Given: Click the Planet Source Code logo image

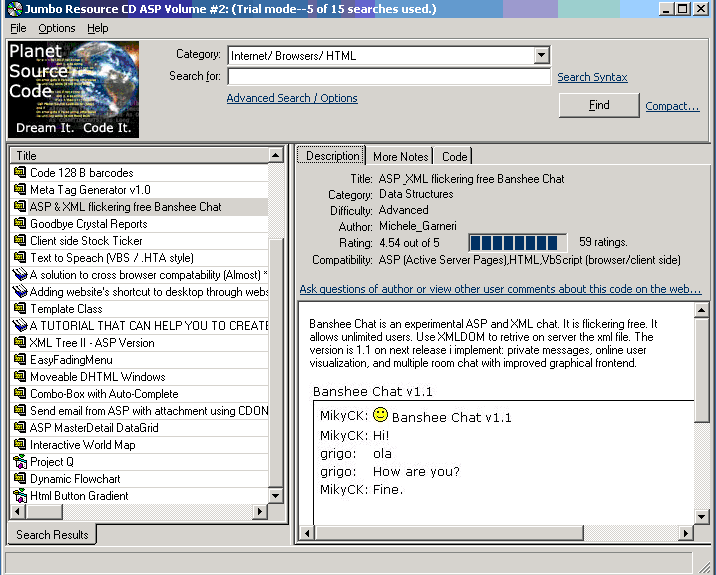Looking at the screenshot, I should (x=74, y=90).
